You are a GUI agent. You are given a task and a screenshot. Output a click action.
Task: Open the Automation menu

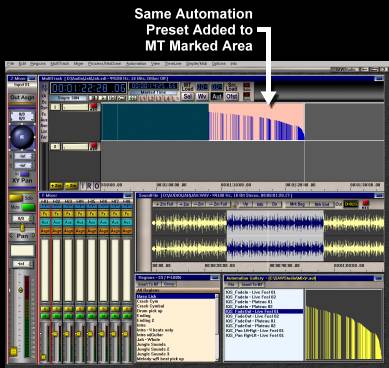136,64
